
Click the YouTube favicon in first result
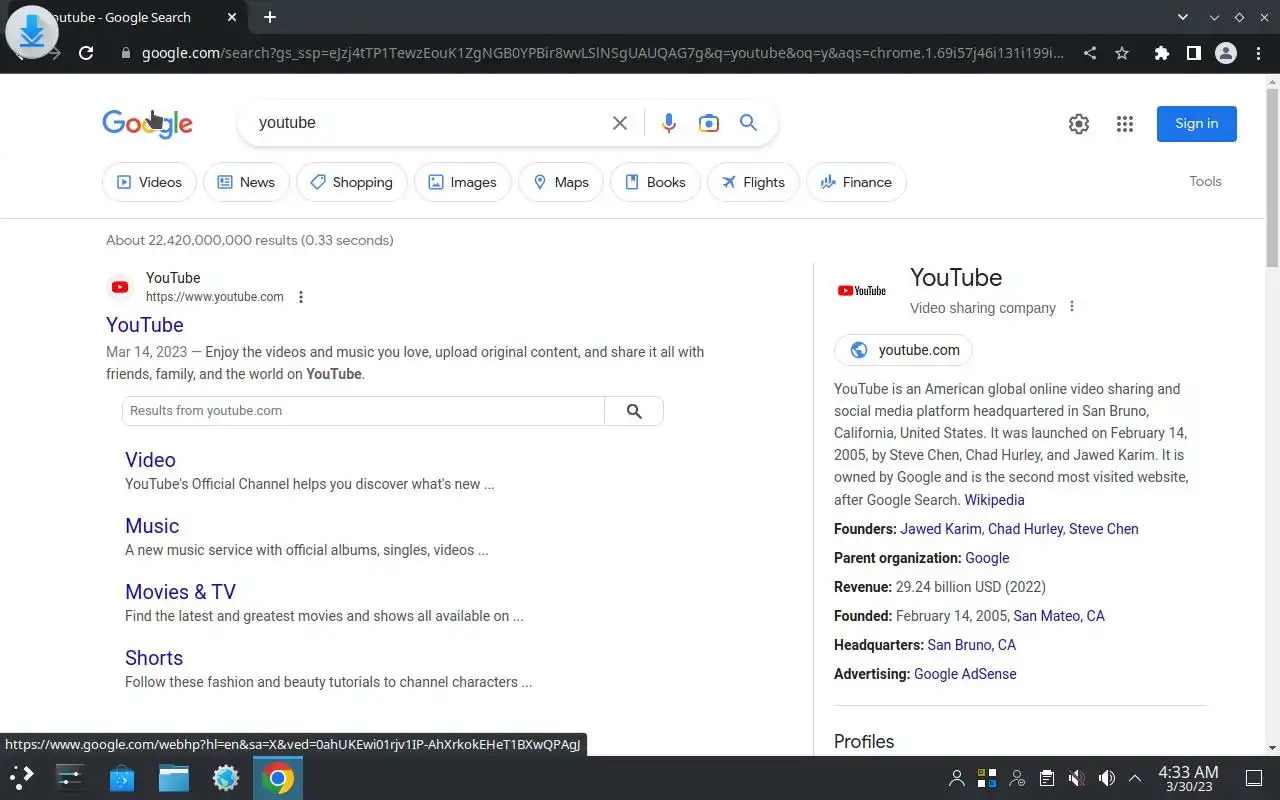coord(120,287)
